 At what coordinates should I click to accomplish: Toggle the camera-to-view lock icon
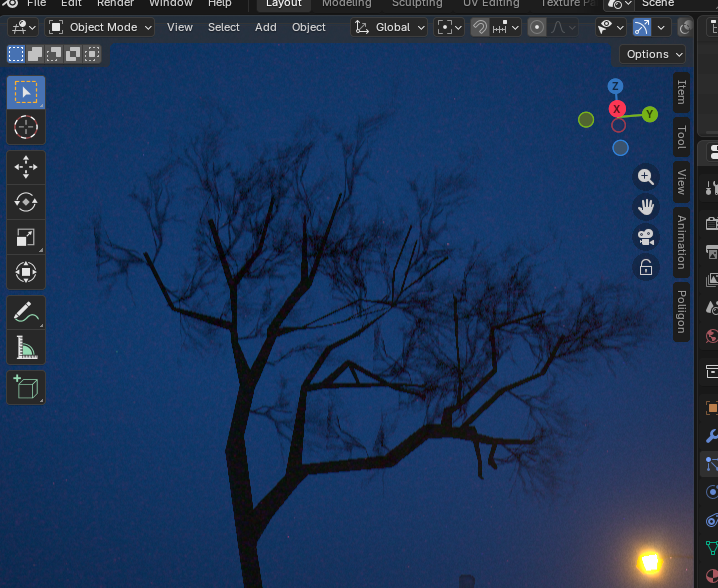646,267
